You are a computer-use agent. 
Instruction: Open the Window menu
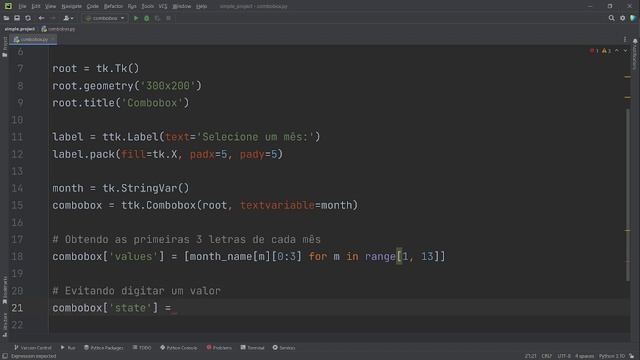pos(182,6)
